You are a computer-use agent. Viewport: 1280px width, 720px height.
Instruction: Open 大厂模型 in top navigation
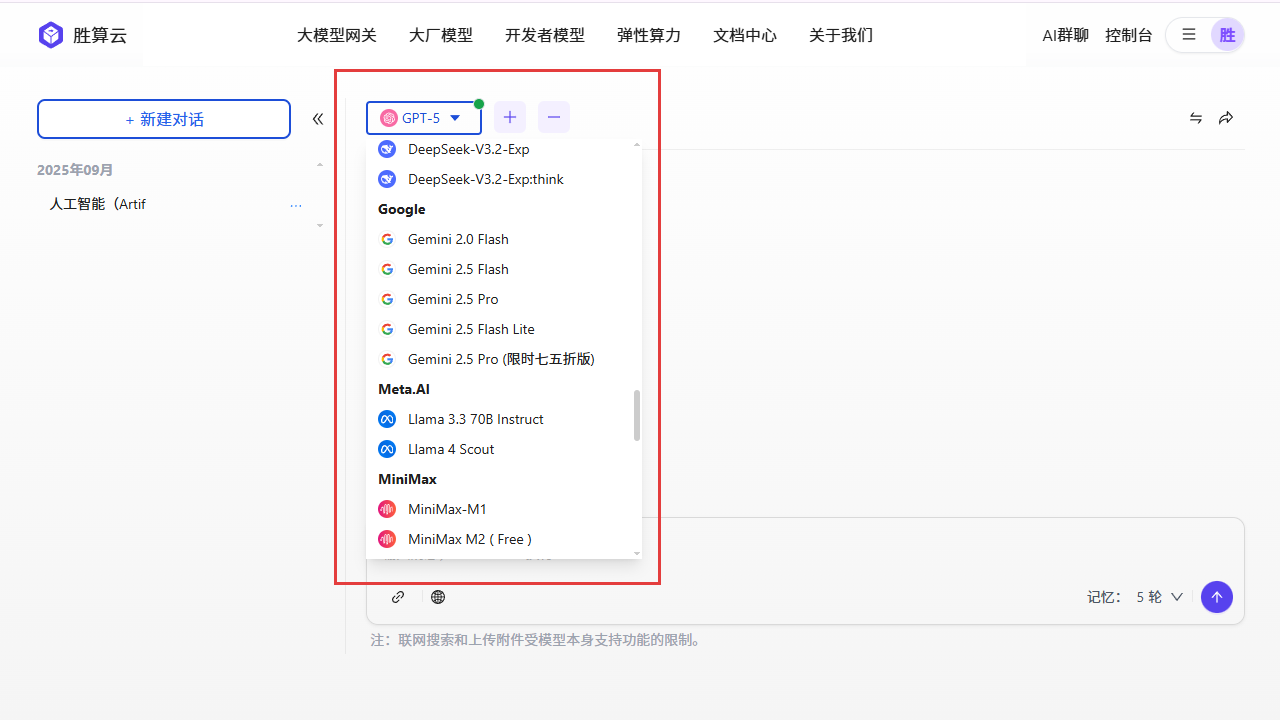coord(441,35)
